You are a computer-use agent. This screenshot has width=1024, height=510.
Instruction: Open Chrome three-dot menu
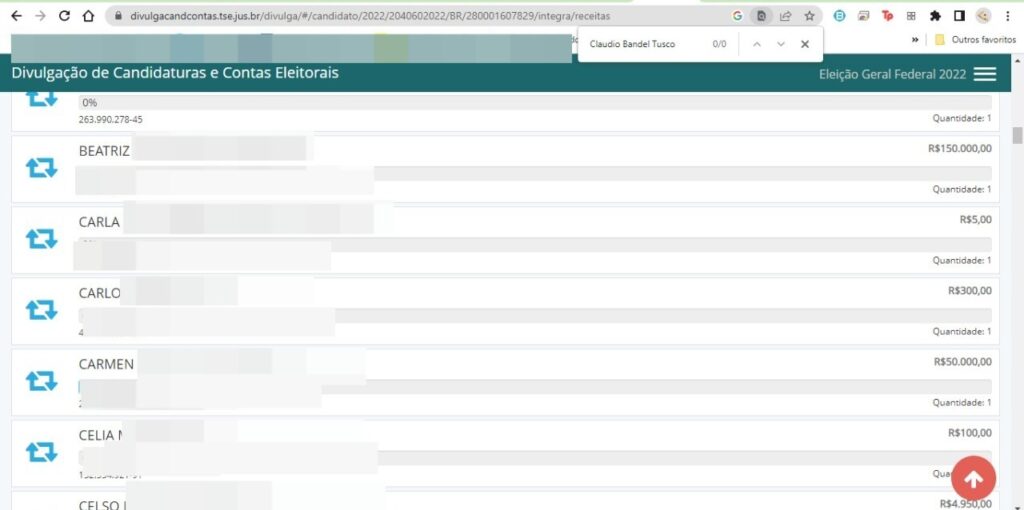(x=1008, y=16)
